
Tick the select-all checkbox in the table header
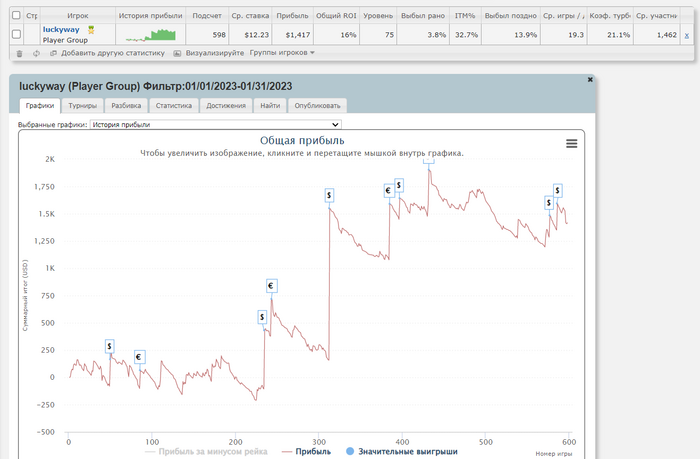[x=16, y=15]
